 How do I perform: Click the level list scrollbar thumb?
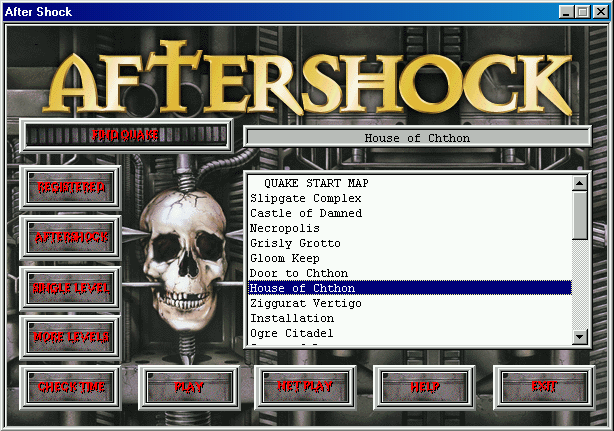click(580, 215)
